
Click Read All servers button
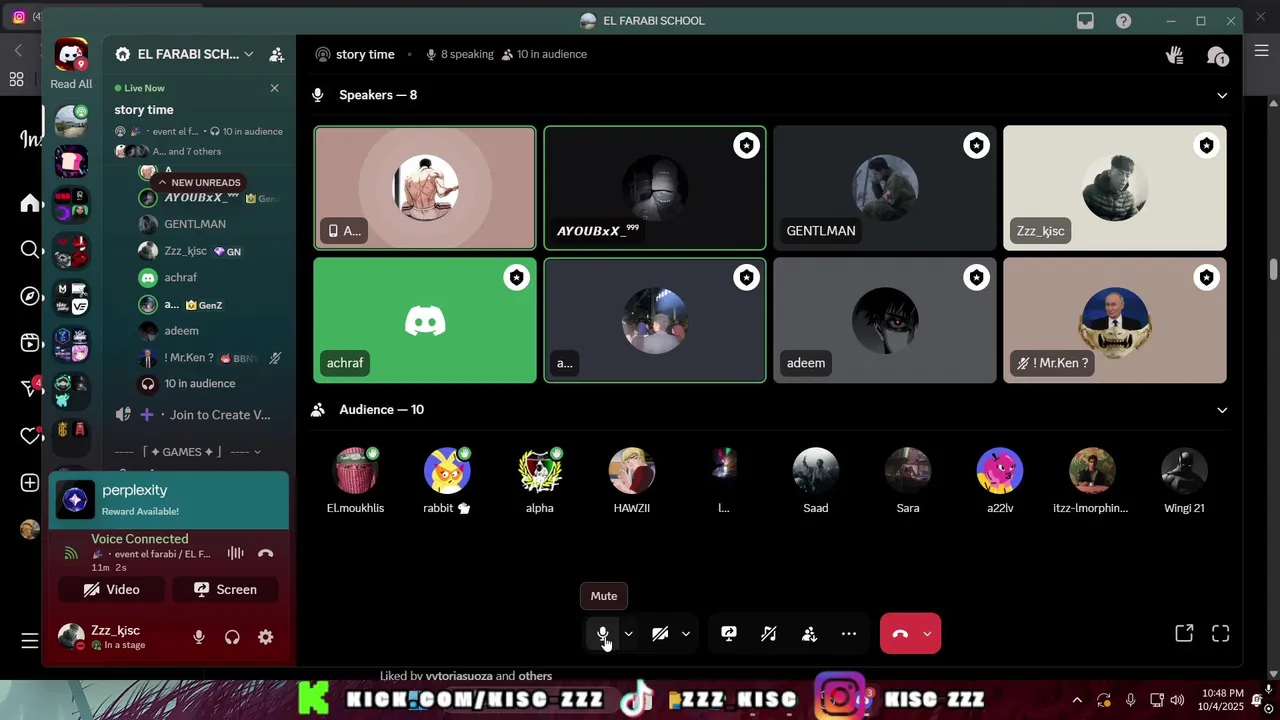(71, 84)
